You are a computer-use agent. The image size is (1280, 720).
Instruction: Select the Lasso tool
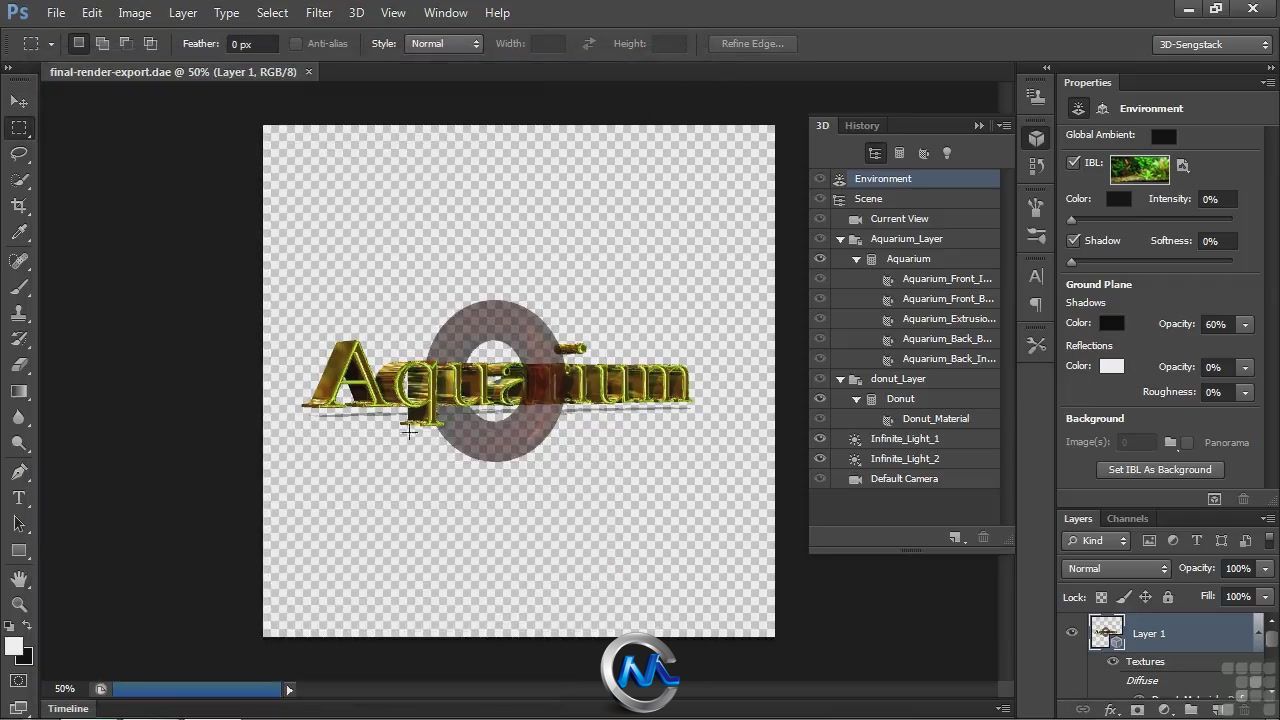(19, 154)
